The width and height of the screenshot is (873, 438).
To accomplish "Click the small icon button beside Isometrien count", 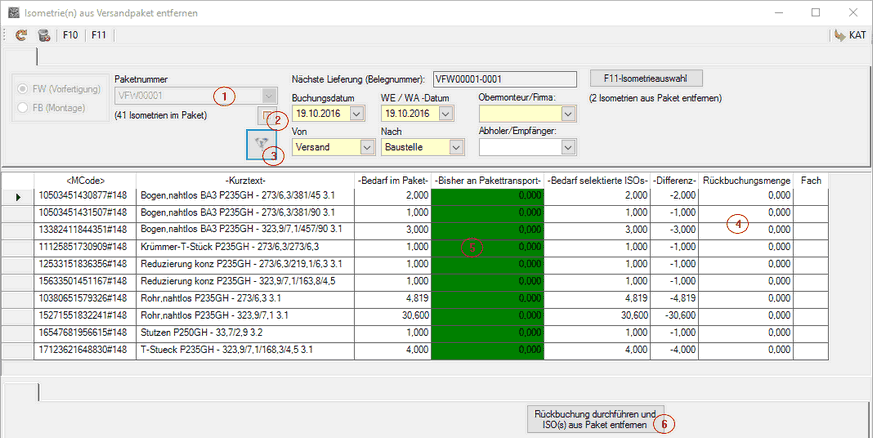I will click(267, 118).
